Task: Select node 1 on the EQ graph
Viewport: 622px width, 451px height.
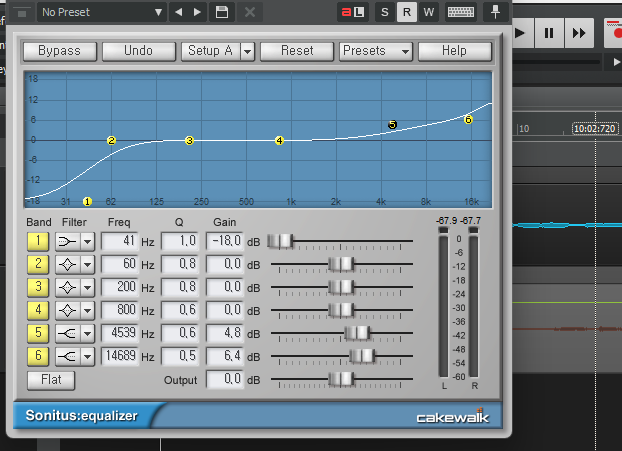Action: click(87, 202)
